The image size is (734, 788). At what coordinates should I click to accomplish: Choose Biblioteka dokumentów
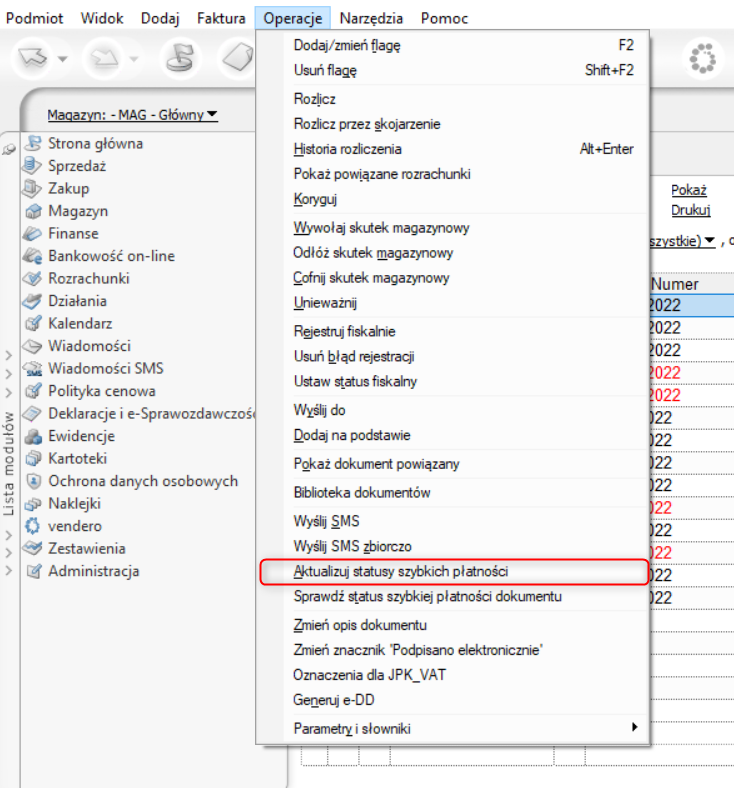(x=454, y=492)
